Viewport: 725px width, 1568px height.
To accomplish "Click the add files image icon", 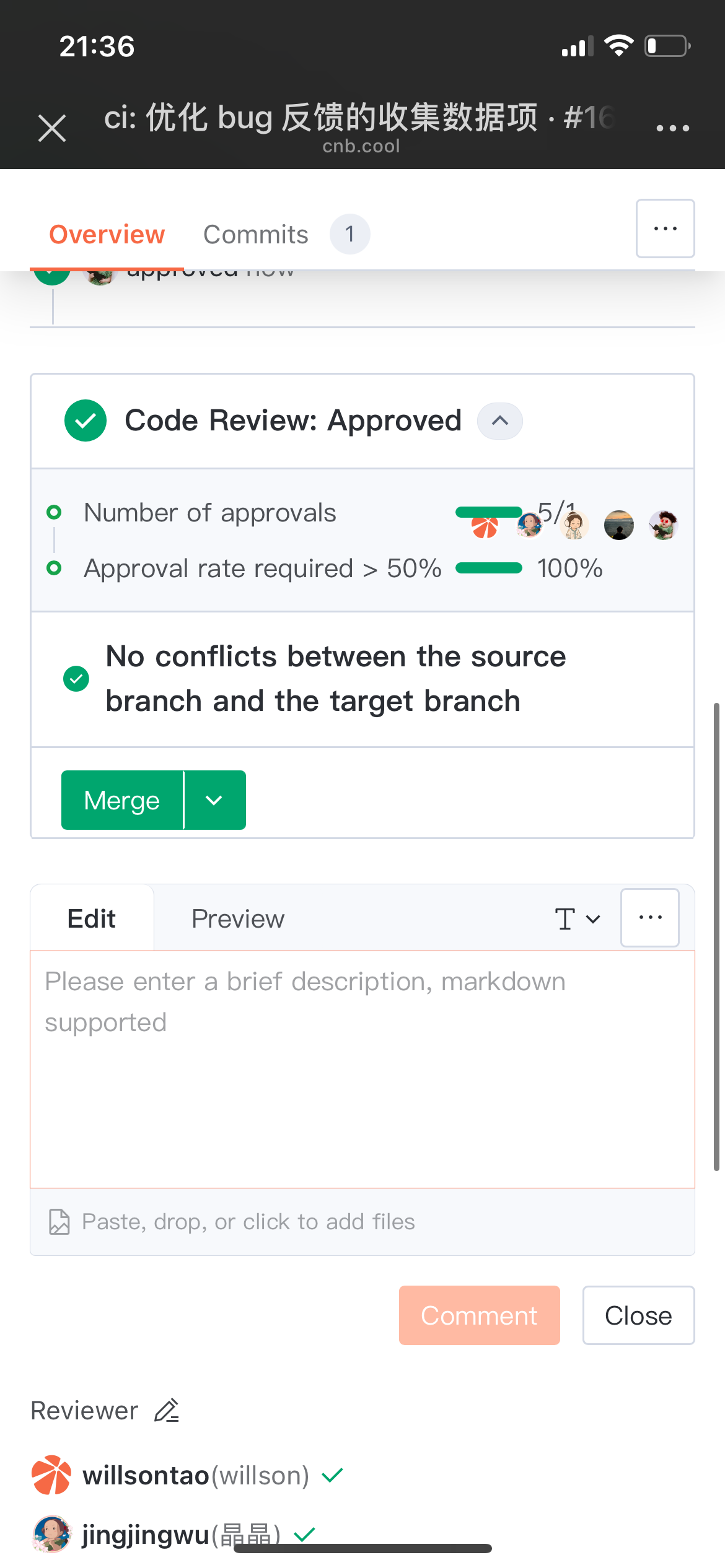I will tap(59, 1222).
